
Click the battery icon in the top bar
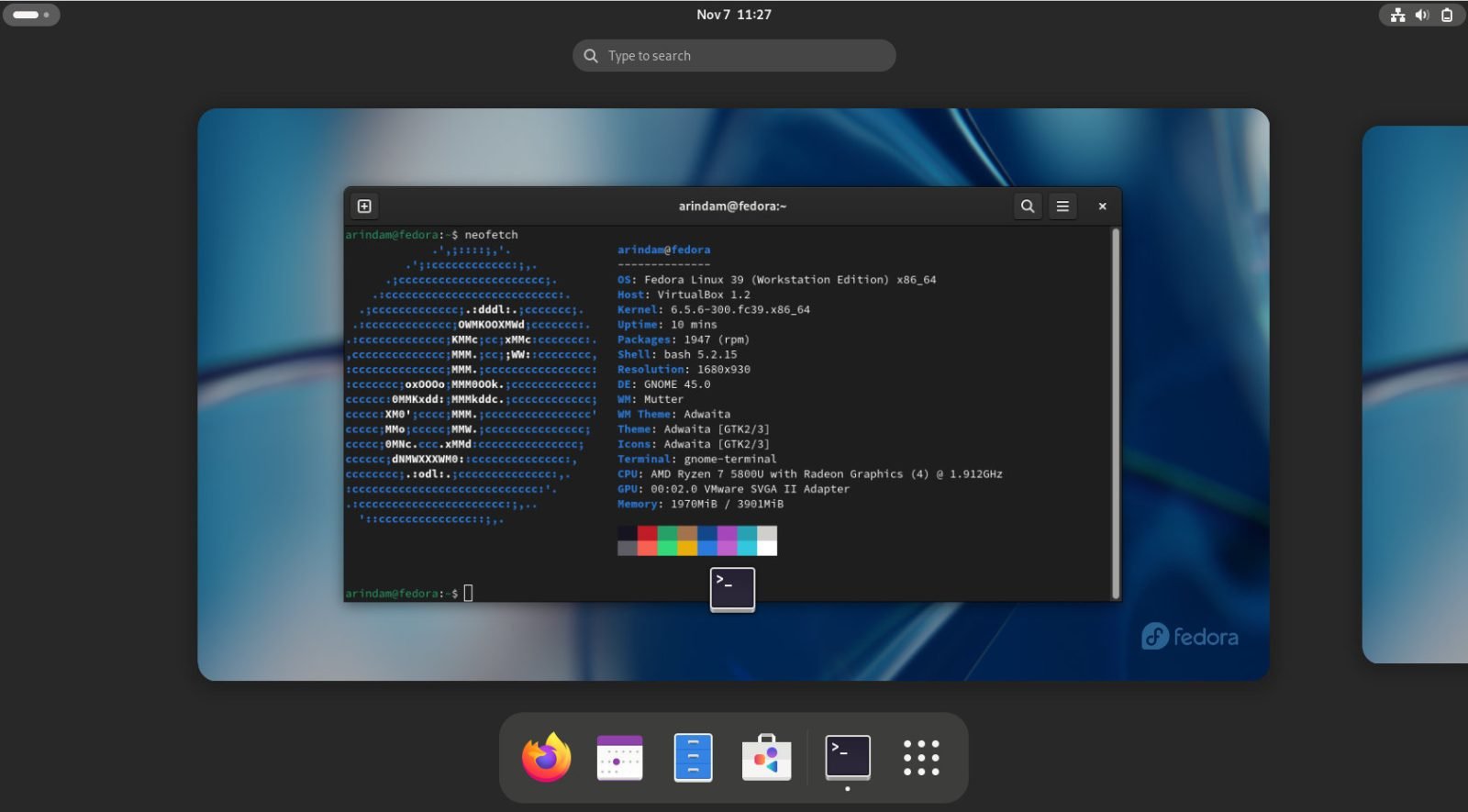tap(1447, 15)
